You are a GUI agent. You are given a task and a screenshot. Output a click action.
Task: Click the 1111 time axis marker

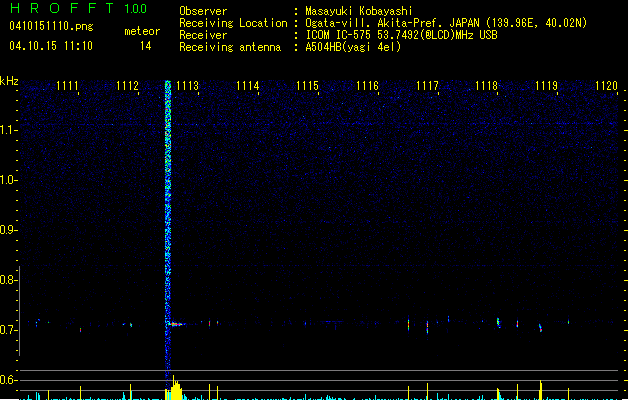[67, 86]
